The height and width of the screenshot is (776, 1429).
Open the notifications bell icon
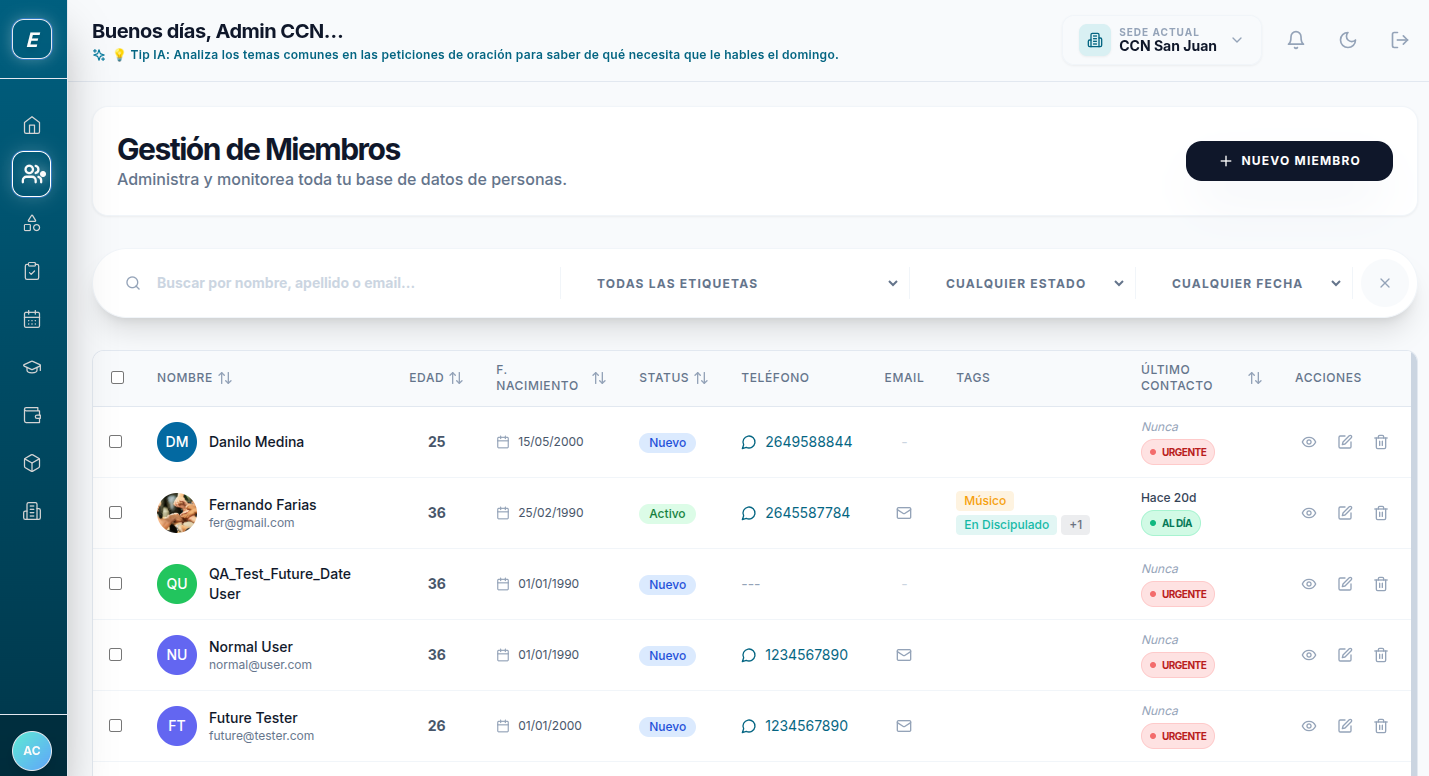coord(1296,40)
